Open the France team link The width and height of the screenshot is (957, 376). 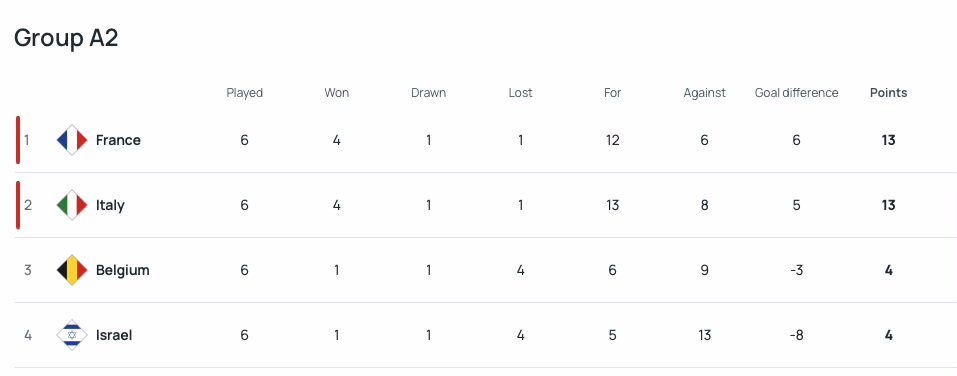pos(118,140)
